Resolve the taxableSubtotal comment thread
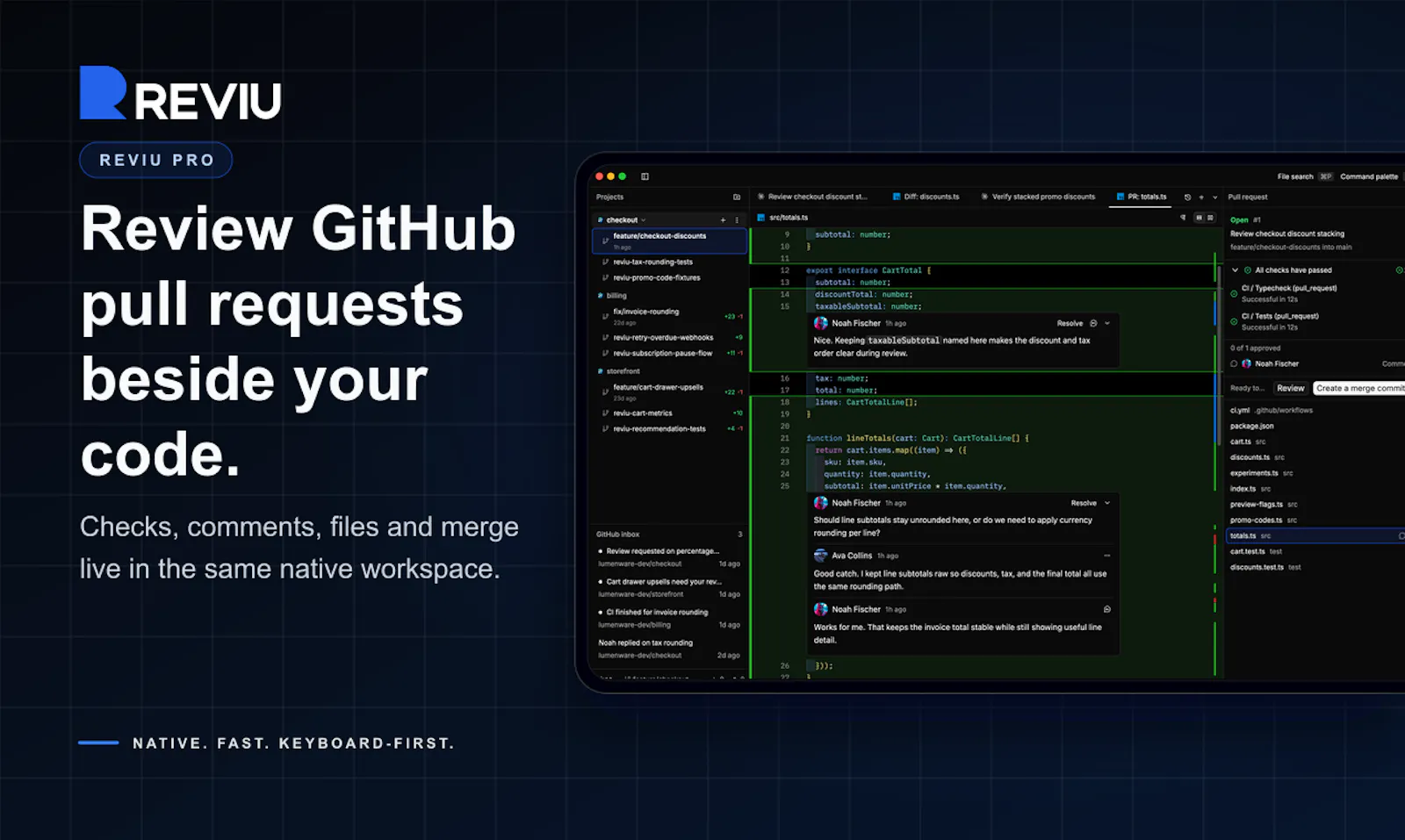 click(1070, 323)
